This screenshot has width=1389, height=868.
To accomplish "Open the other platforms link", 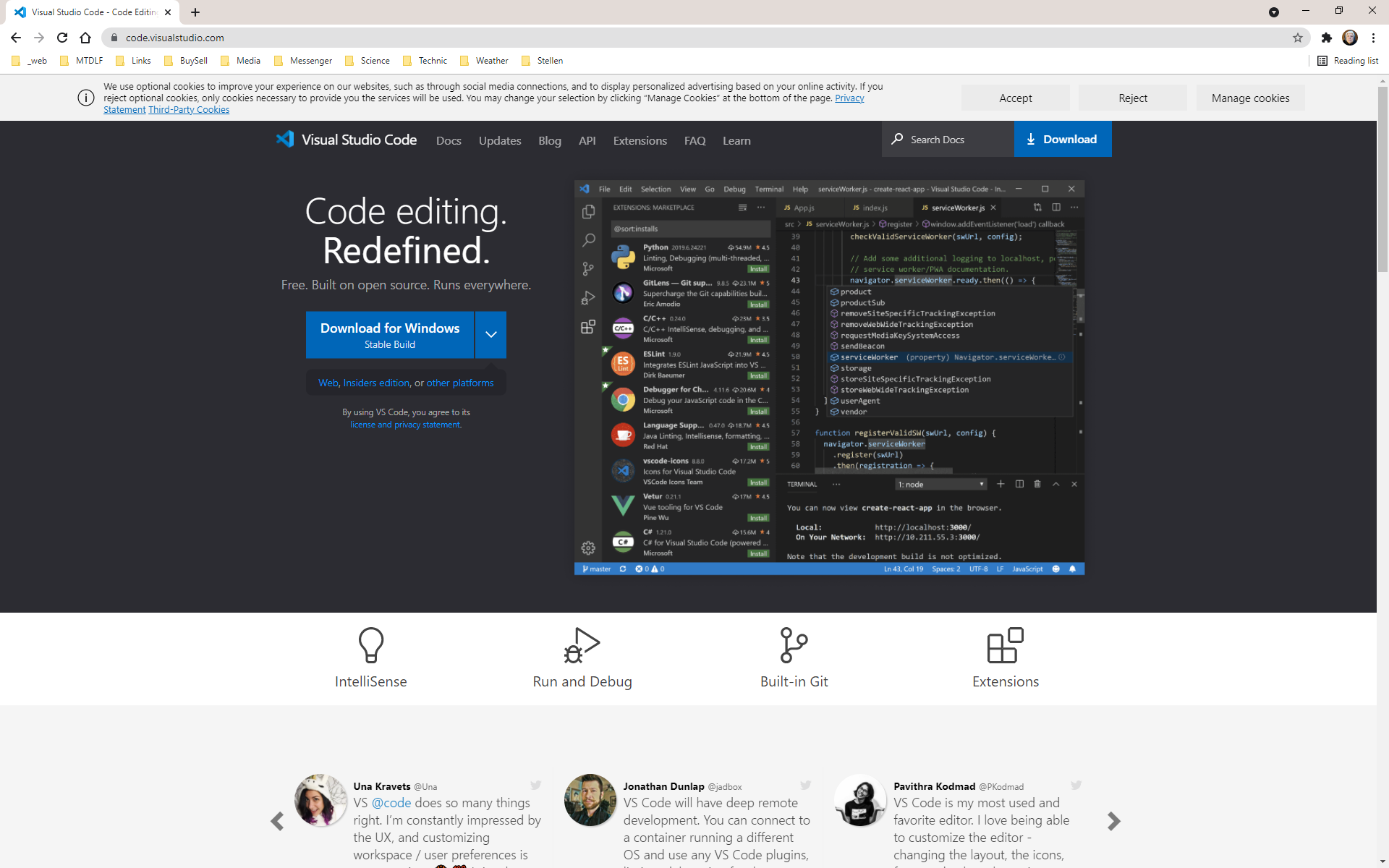I will pyautogui.click(x=460, y=383).
